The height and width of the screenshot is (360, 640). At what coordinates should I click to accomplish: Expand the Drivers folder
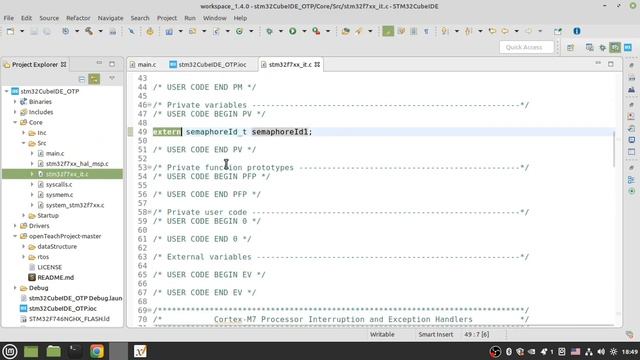[15, 225]
